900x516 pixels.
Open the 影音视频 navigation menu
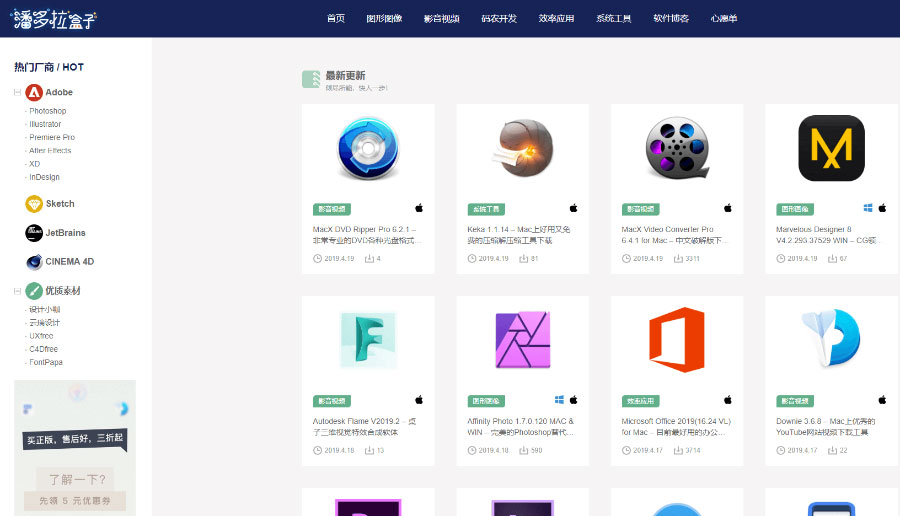coord(441,18)
